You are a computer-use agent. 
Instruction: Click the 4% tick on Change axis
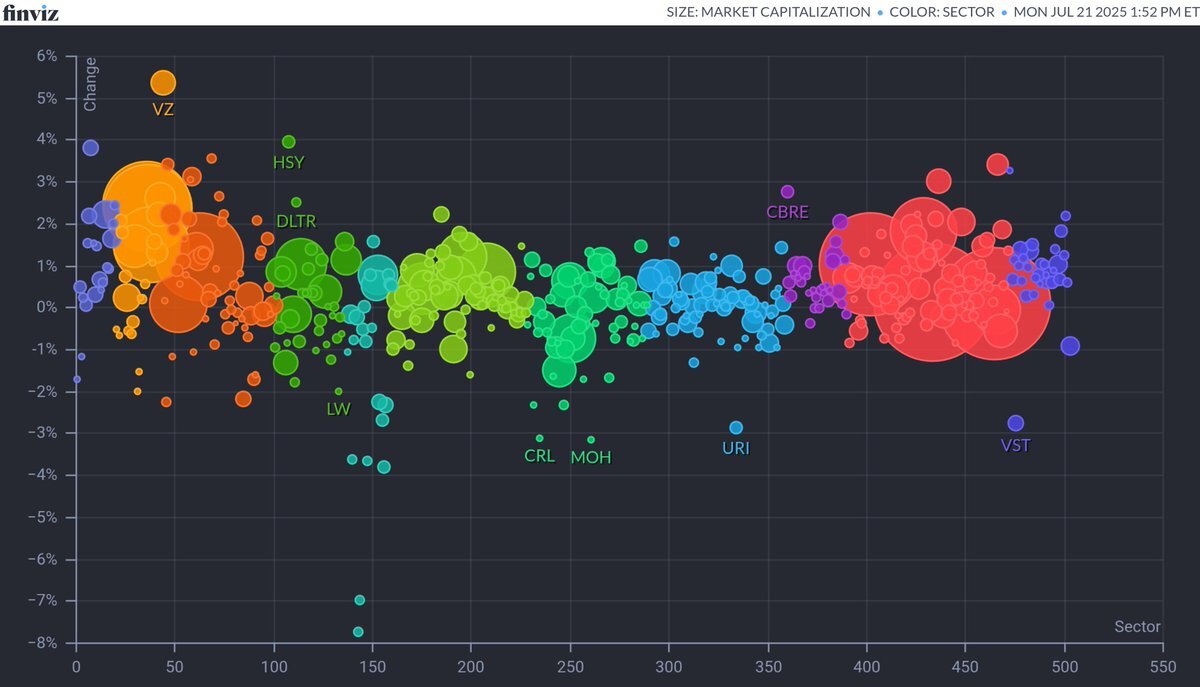47,140
